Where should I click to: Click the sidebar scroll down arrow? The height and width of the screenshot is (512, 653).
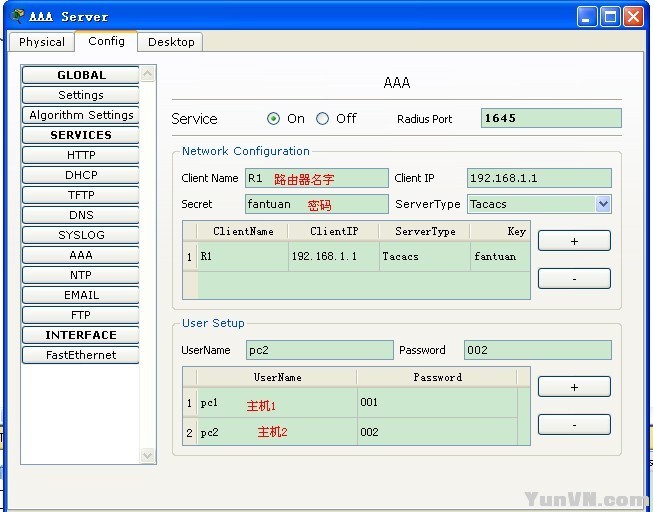point(147,455)
